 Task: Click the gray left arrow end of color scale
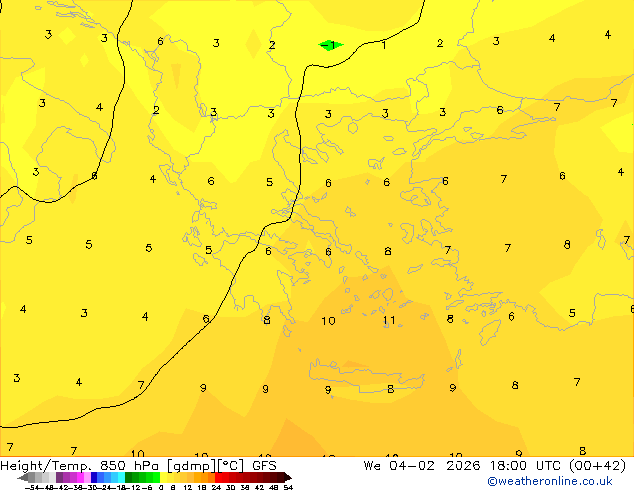tap(23, 478)
